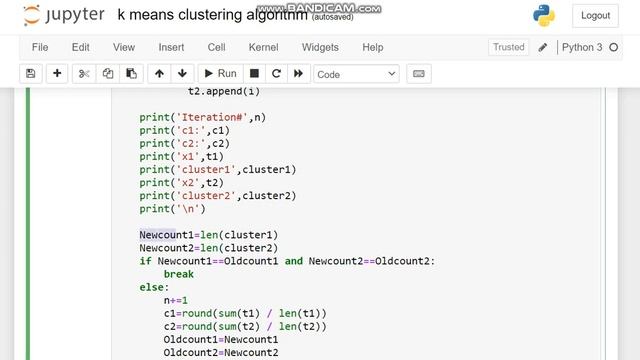Rename notebook by clicking its title
The image size is (640, 360).
click(x=212, y=15)
